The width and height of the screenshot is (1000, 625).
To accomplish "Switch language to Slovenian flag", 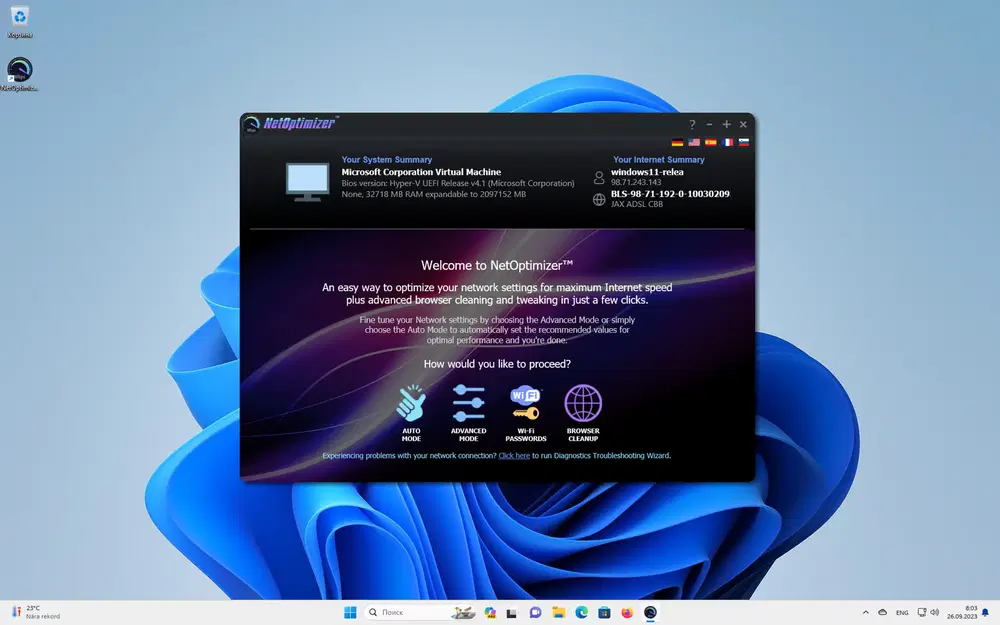I will tap(744, 142).
